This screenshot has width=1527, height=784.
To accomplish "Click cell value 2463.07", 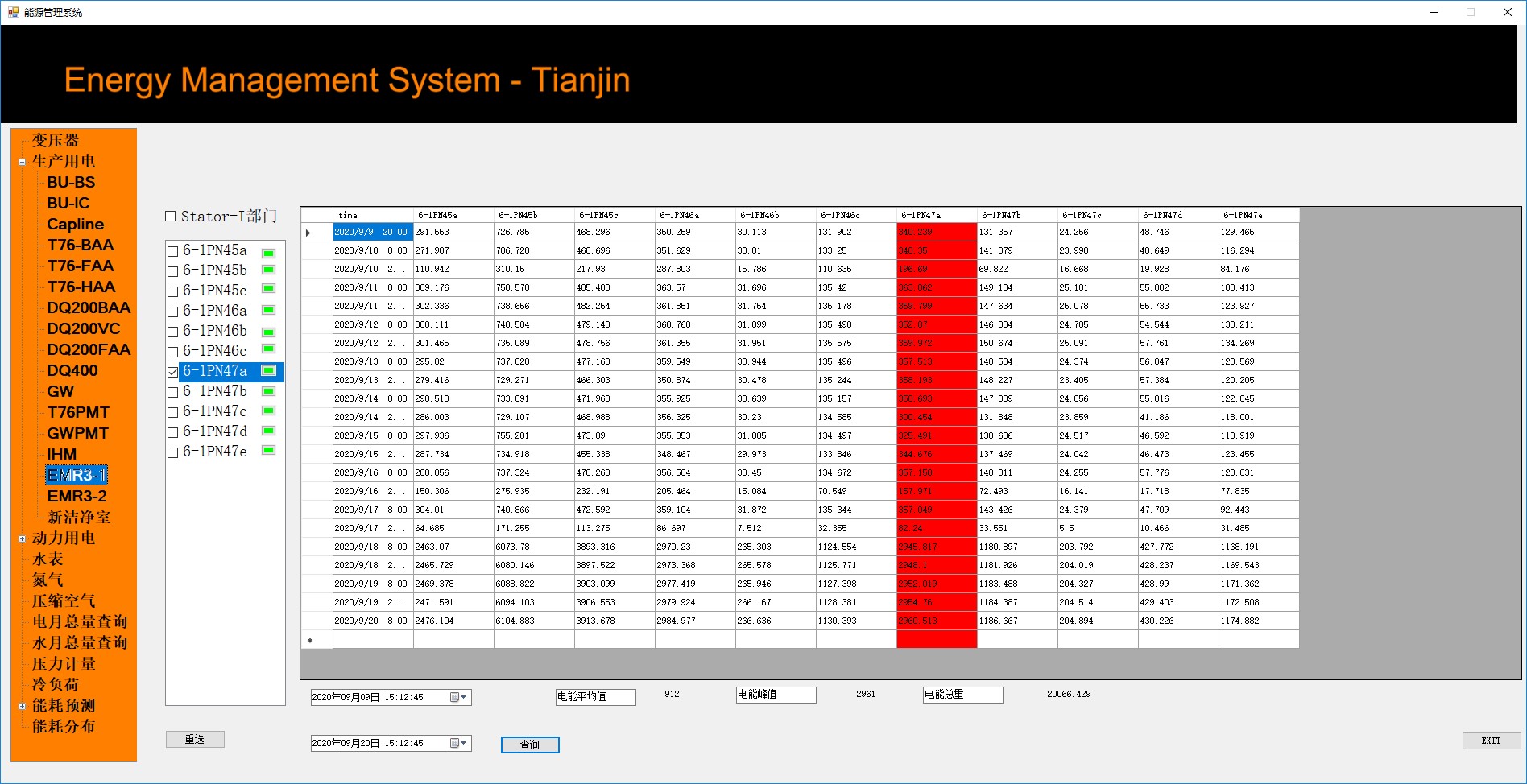I will tap(453, 547).
